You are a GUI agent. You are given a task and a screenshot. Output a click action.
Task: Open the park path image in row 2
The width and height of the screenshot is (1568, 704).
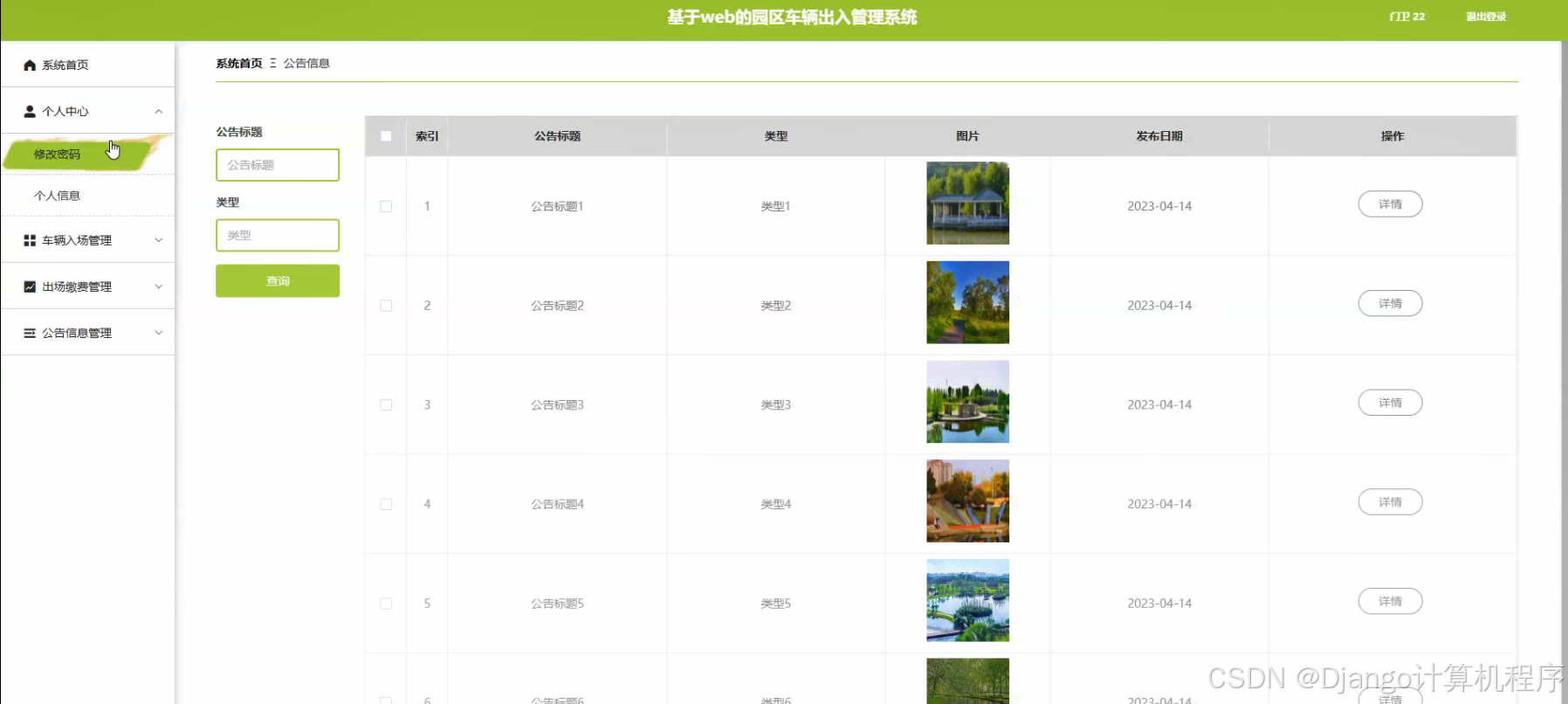click(967, 302)
